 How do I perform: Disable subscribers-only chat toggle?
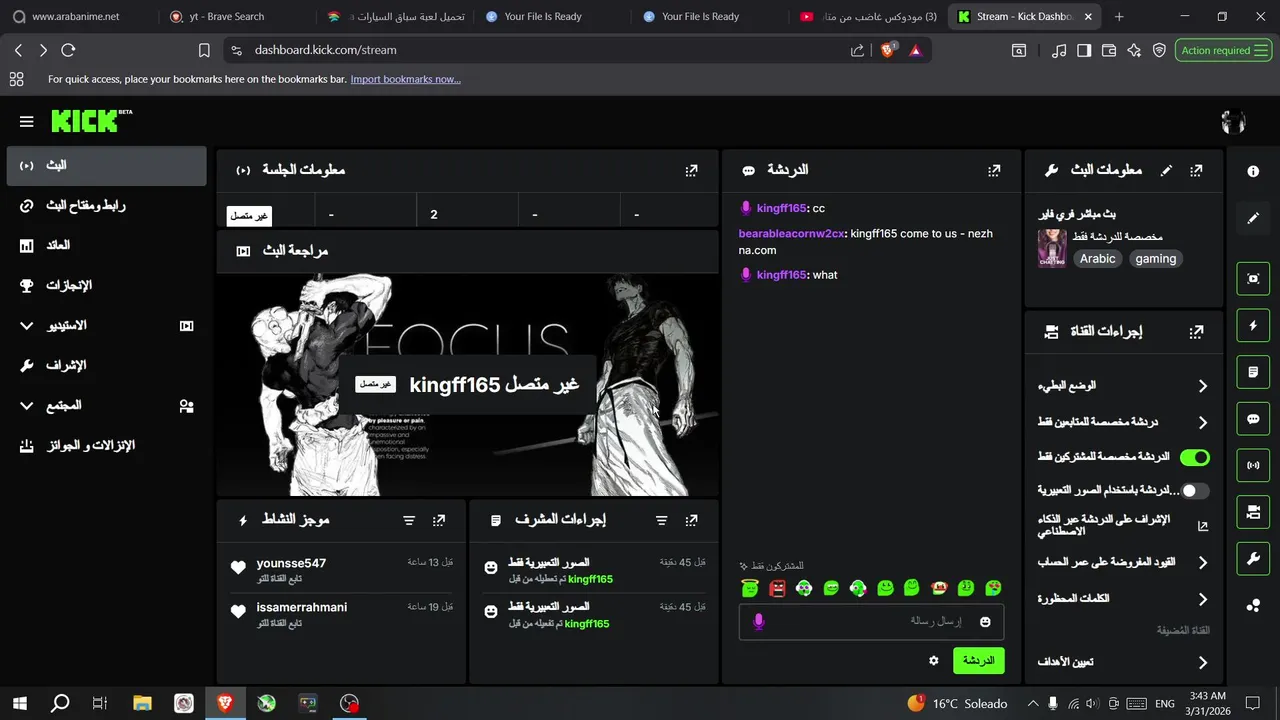point(1194,457)
